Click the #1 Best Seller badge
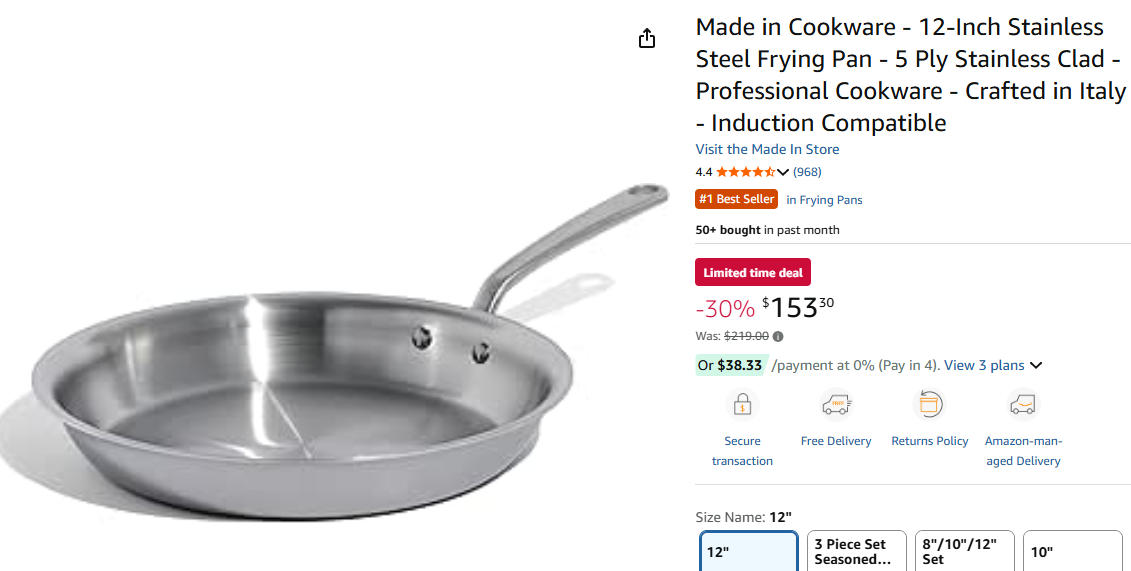Image resolution: width=1131 pixels, height=571 pixels. (736, 199)
